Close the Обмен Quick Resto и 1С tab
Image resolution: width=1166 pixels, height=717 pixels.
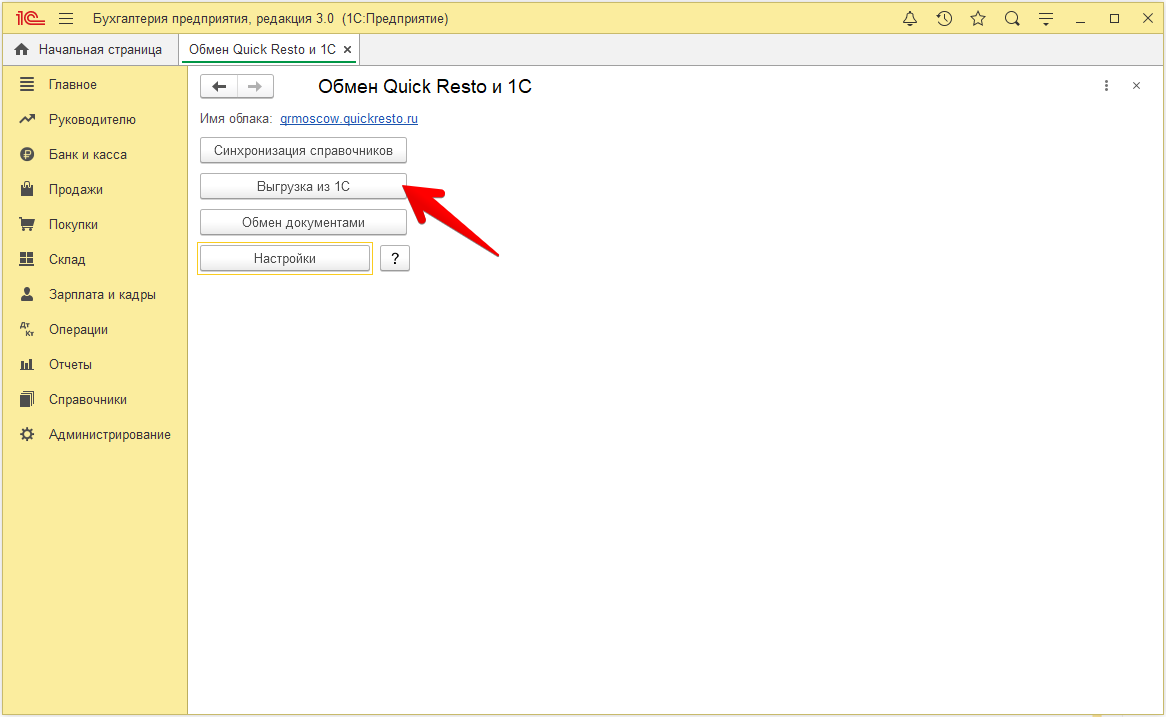click(347, 50)
